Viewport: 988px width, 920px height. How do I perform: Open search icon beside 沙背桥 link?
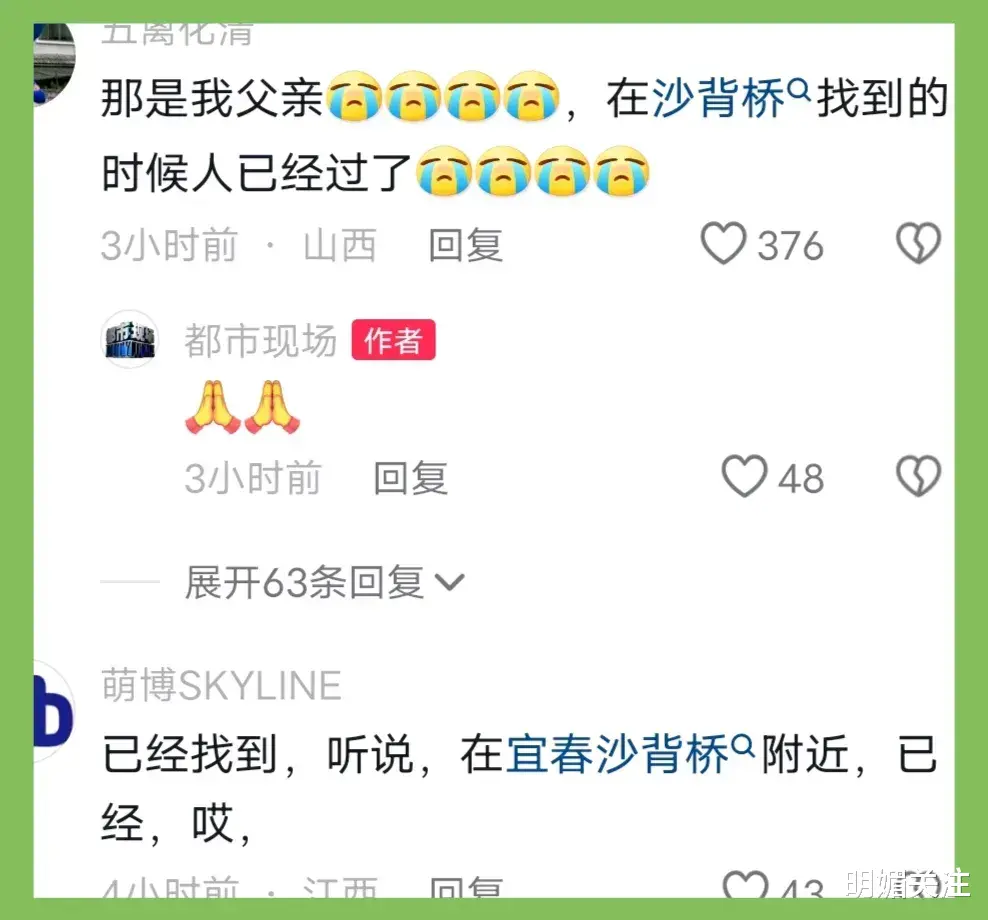pos(799,90)
